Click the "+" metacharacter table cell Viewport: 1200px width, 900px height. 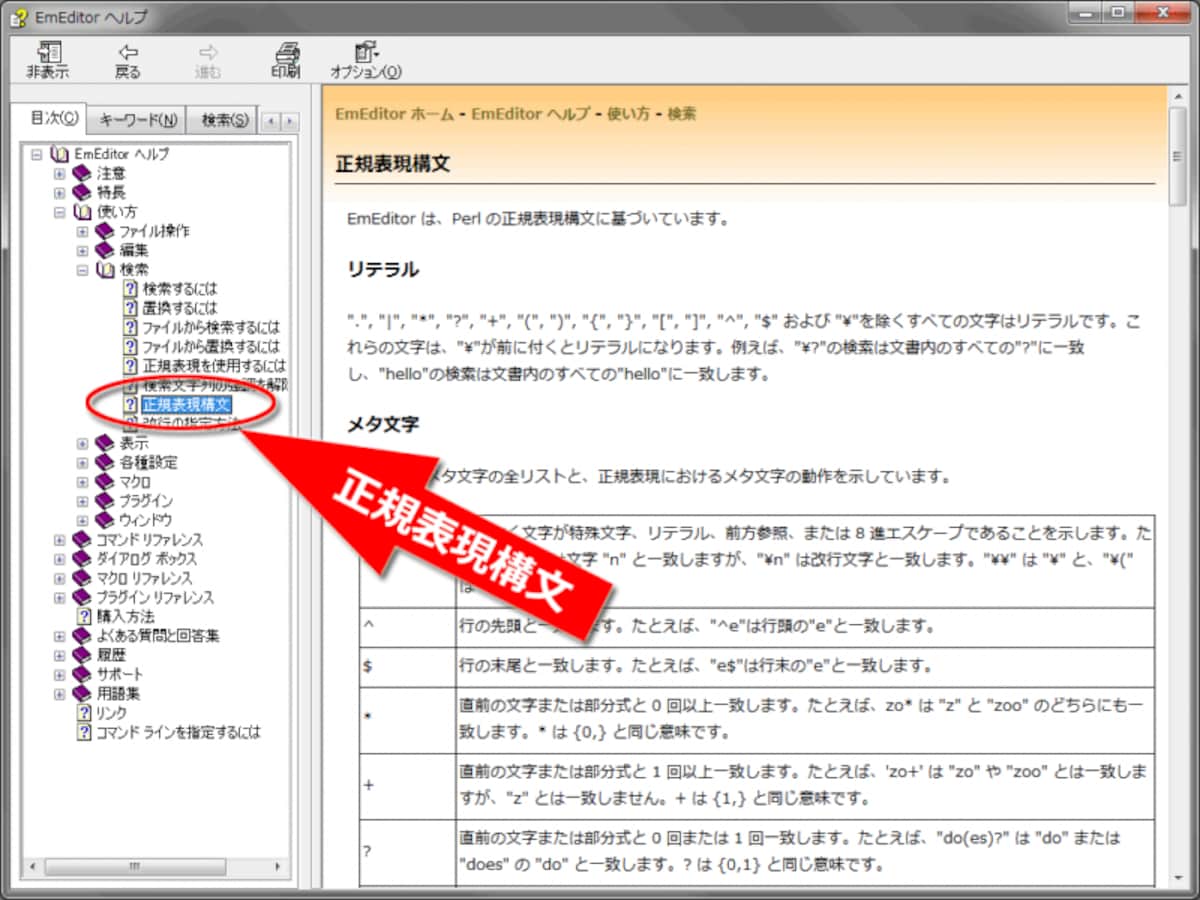point(408,785)
